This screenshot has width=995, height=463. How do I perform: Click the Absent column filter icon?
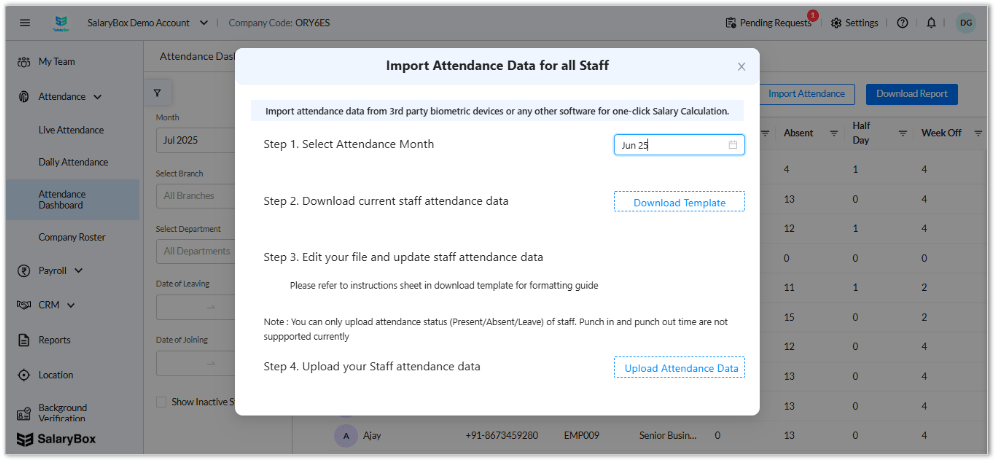coord(834,133)
